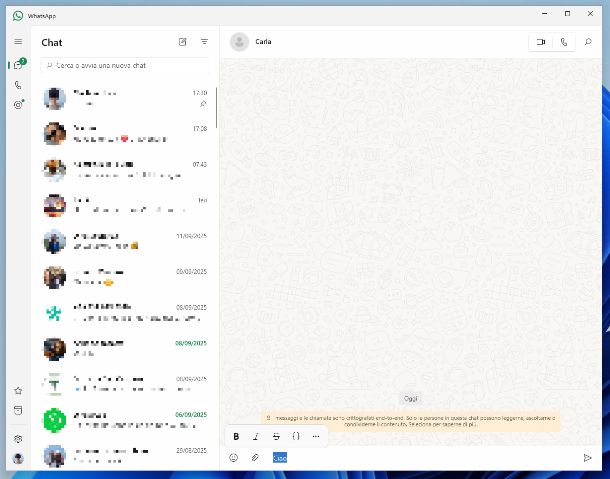Toggle italic formatting on selected text
Image resolution: width=610 pixels, height=479 pixels.
point(256,436)
